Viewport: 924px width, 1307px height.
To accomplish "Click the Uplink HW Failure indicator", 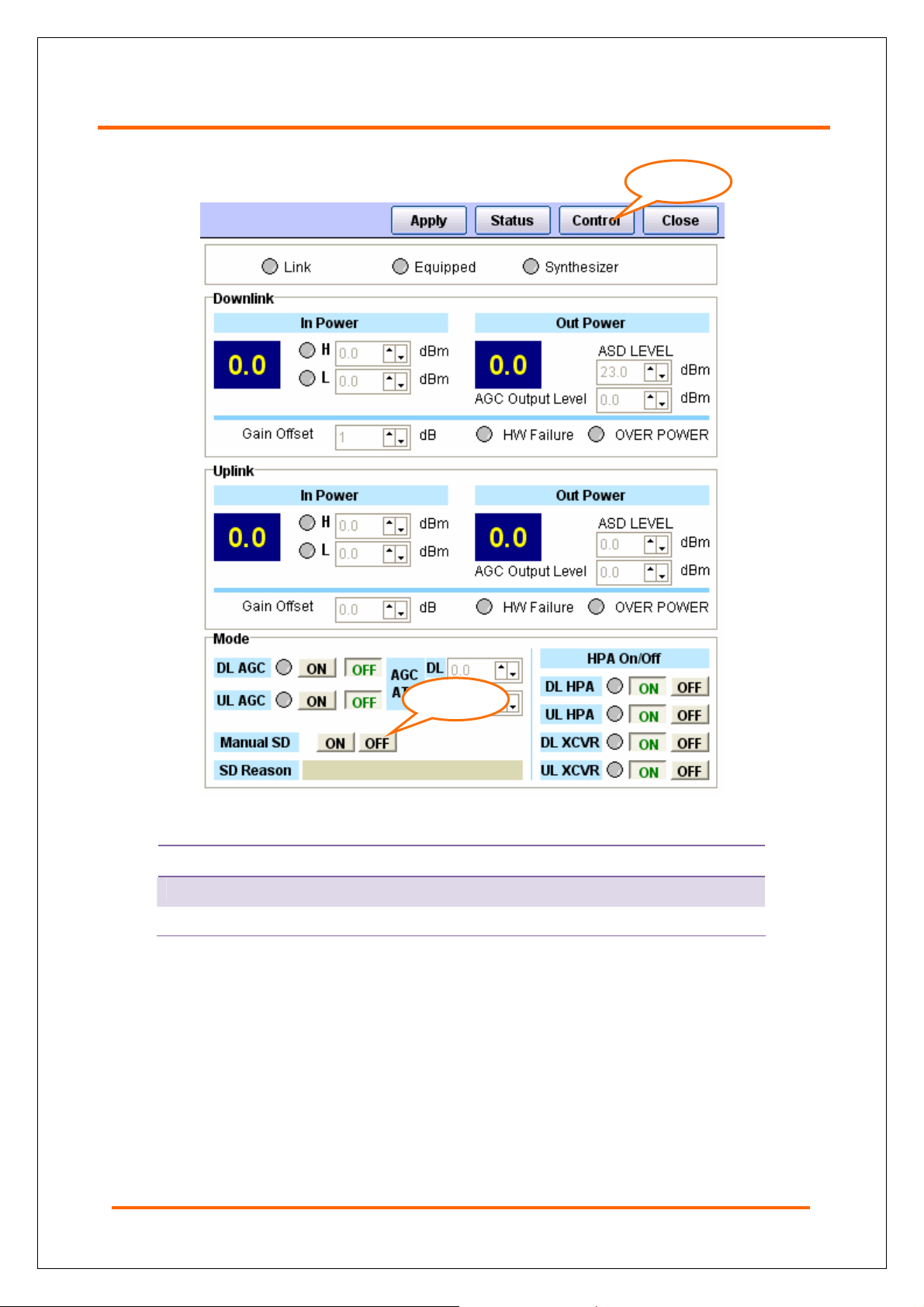I will pos(484,607).
